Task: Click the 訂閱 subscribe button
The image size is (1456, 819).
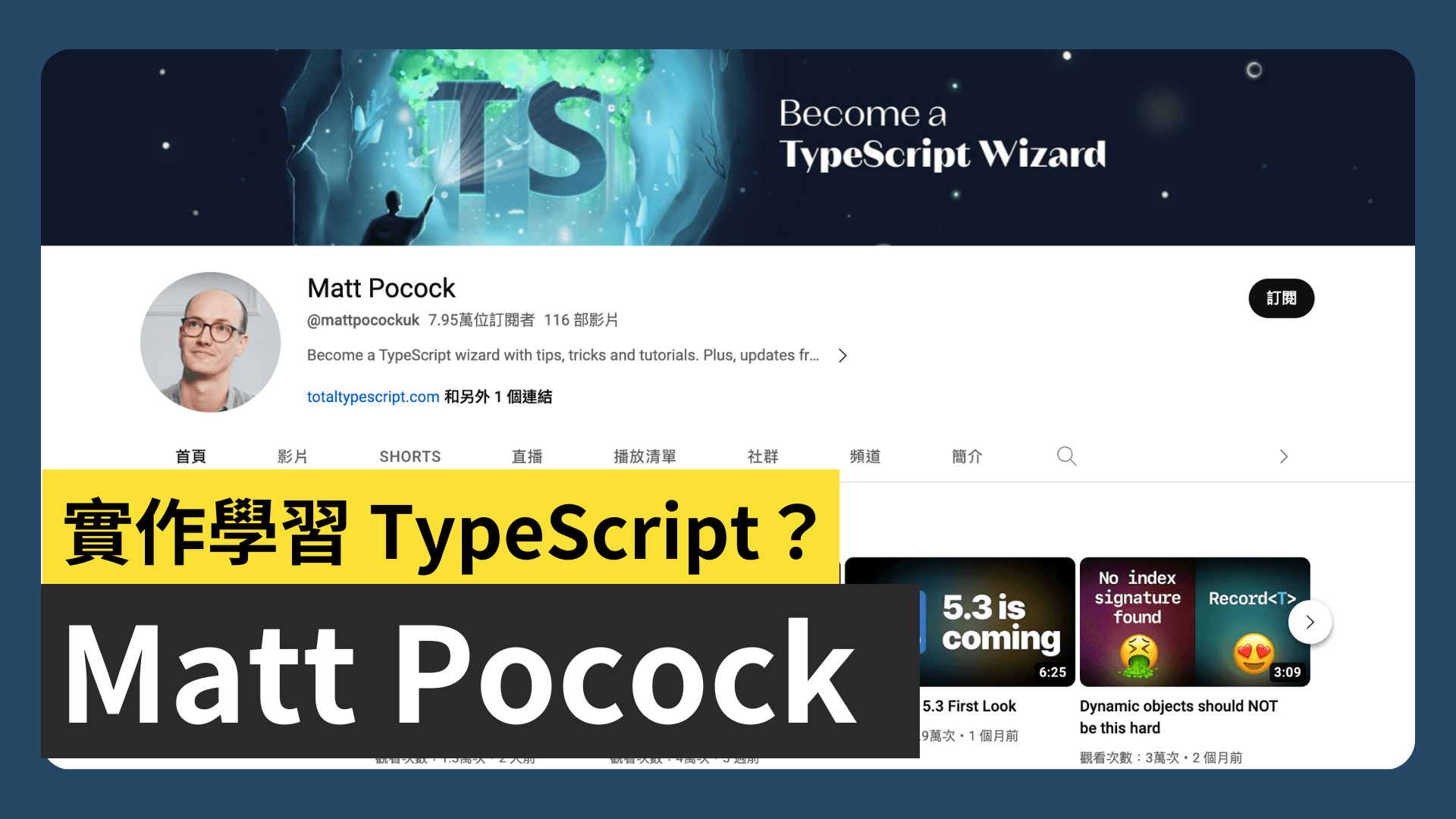Action: click(x=1281, y=298)
